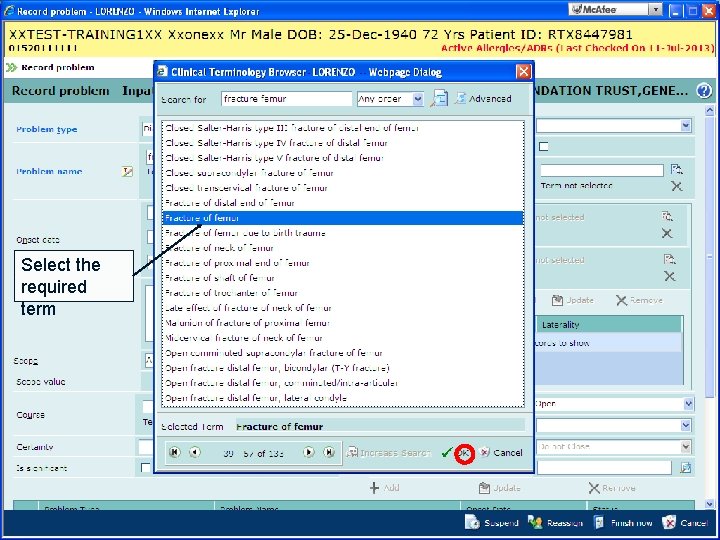Click Finish now in the bottom bar
This screenshot has height=540, width=720.
click(x=623, y=523)
